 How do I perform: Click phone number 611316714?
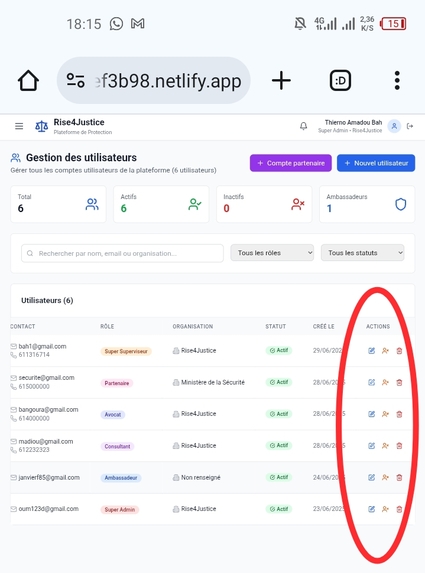pyautogui.click(x=34, y=354)
